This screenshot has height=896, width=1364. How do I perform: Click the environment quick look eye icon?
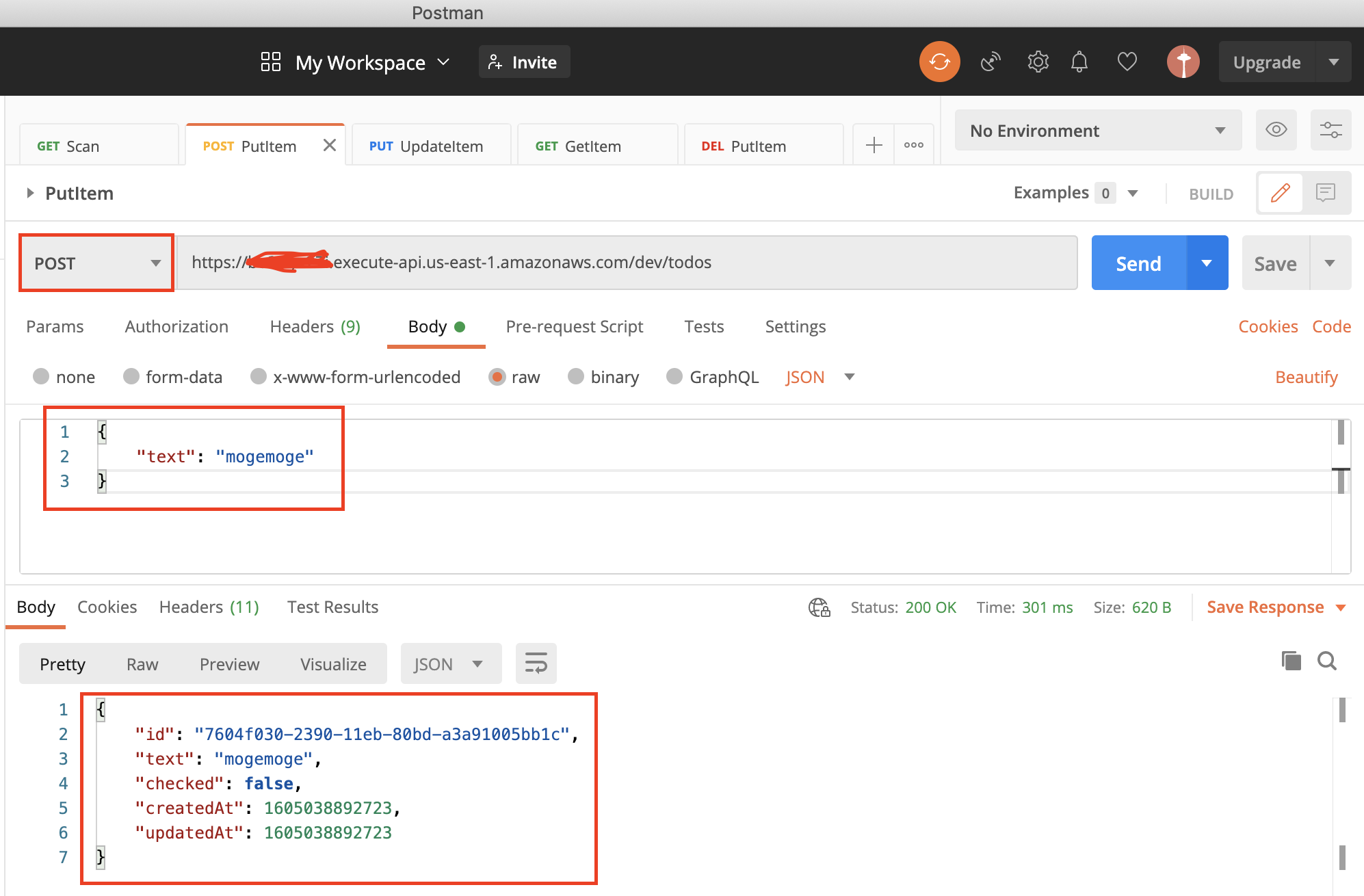[x=1276, y=130]
